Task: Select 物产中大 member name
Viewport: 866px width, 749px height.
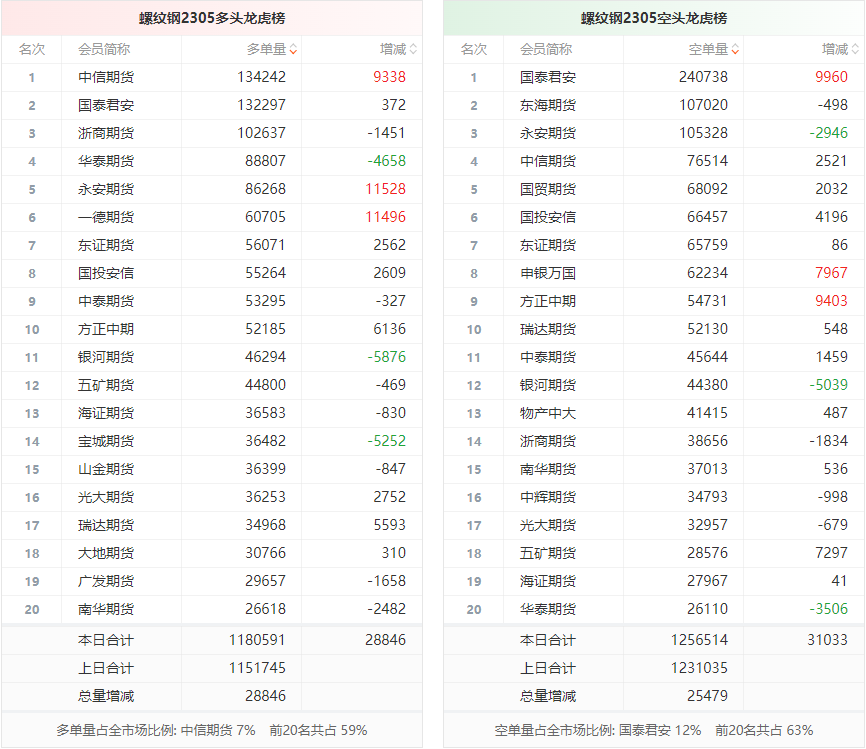Action: [x=548, y=413]
